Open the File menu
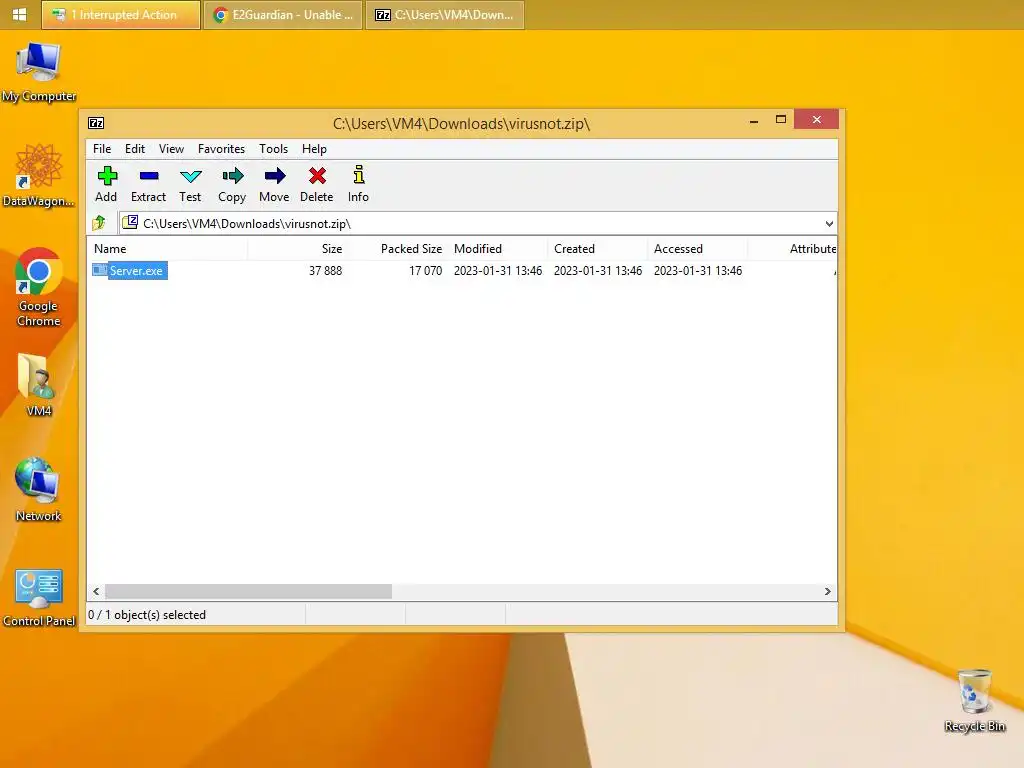 pos(102,149)
